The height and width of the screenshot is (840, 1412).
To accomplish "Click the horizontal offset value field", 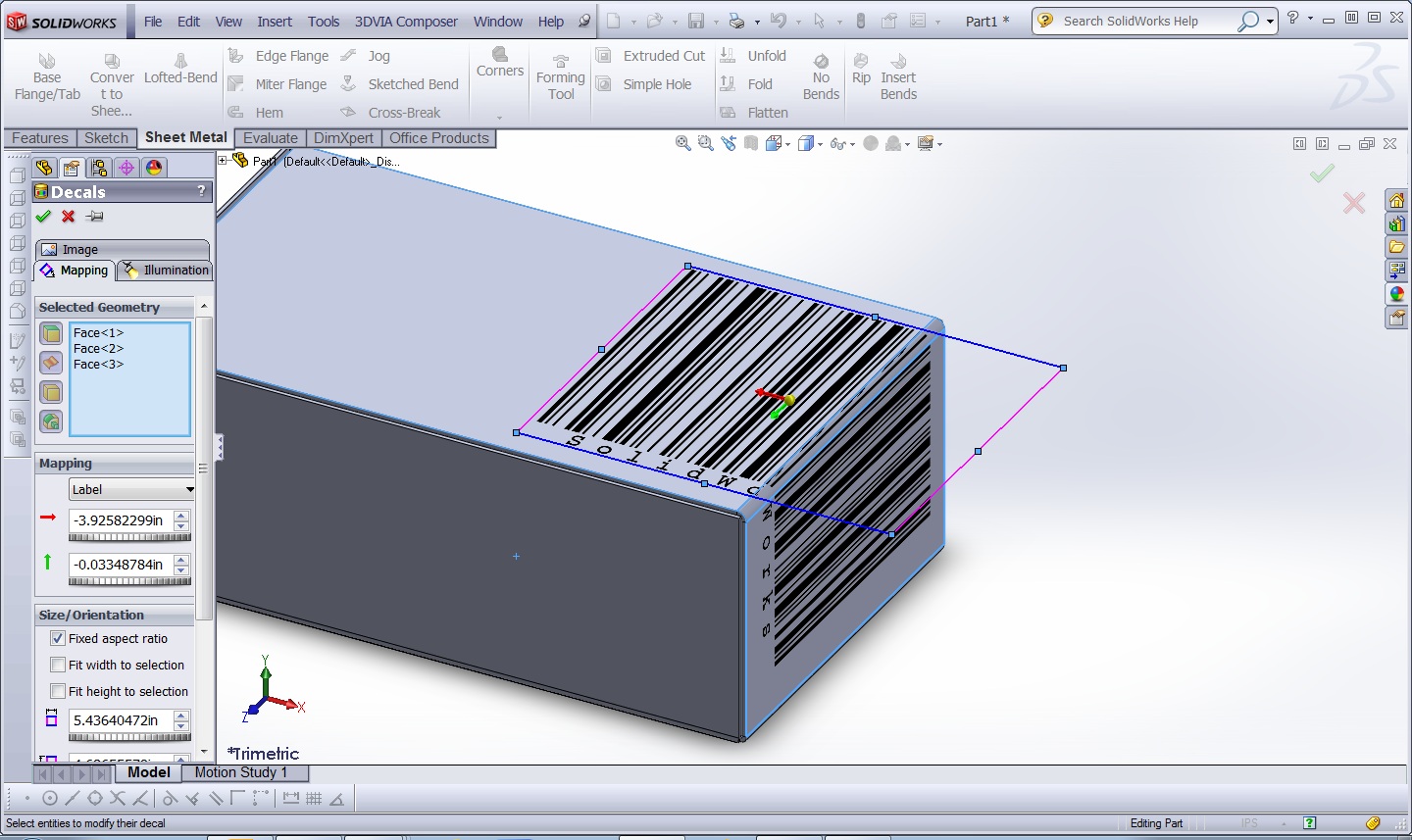I will [x=121, y=520].
